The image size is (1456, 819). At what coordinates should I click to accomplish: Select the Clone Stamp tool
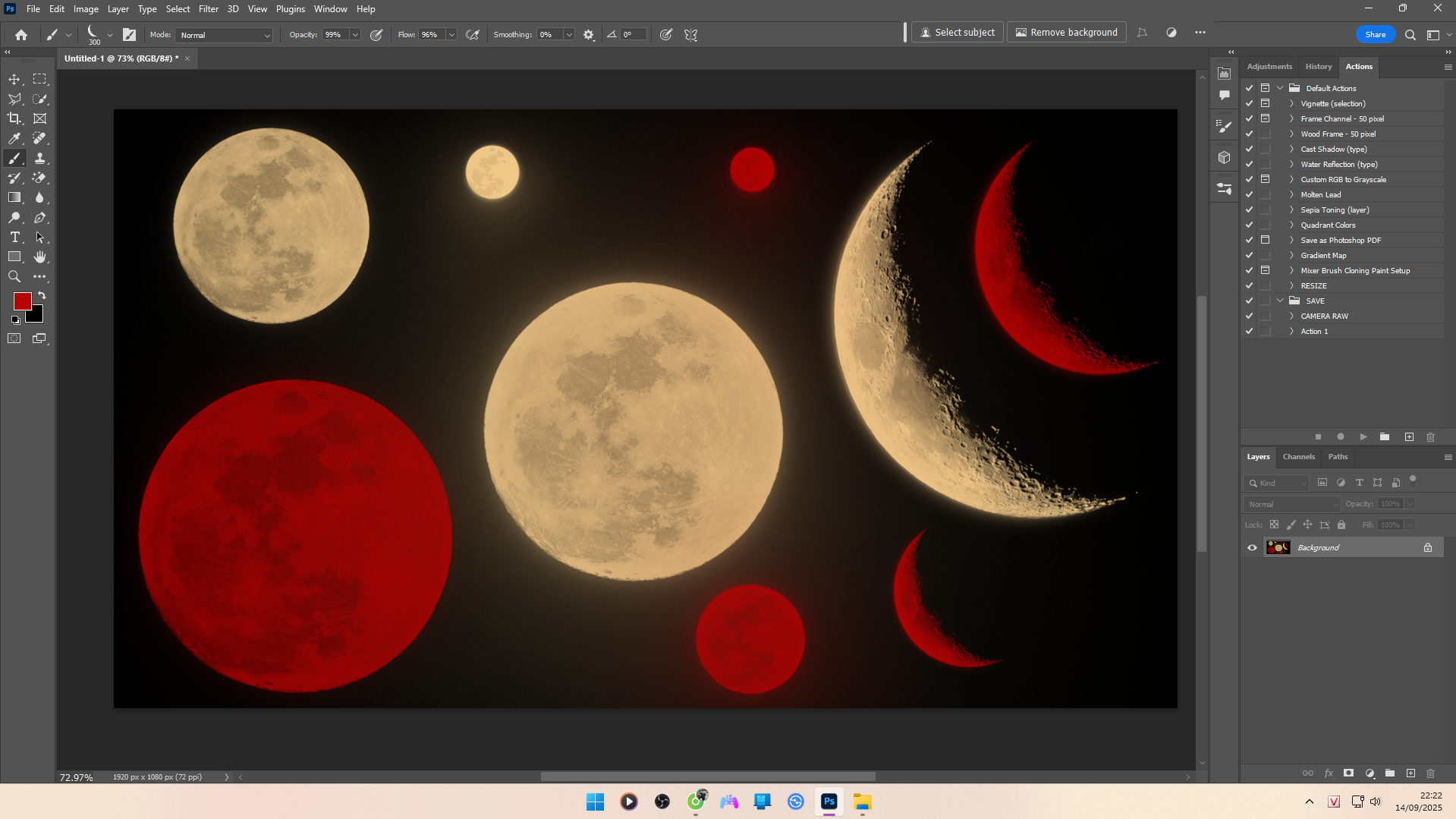coord(40,158)
